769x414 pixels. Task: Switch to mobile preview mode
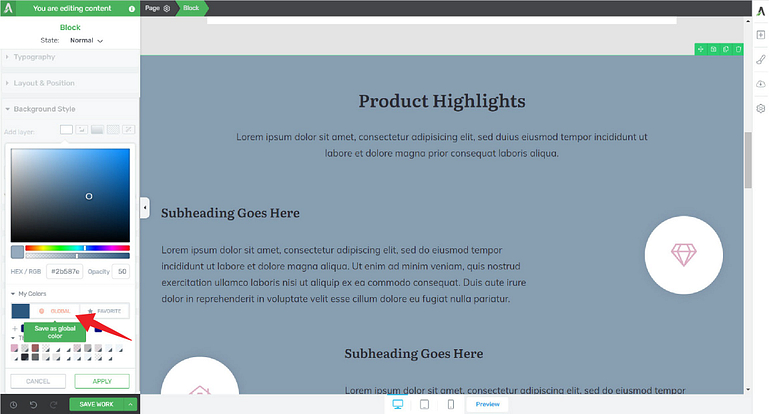tap(451, 404)
